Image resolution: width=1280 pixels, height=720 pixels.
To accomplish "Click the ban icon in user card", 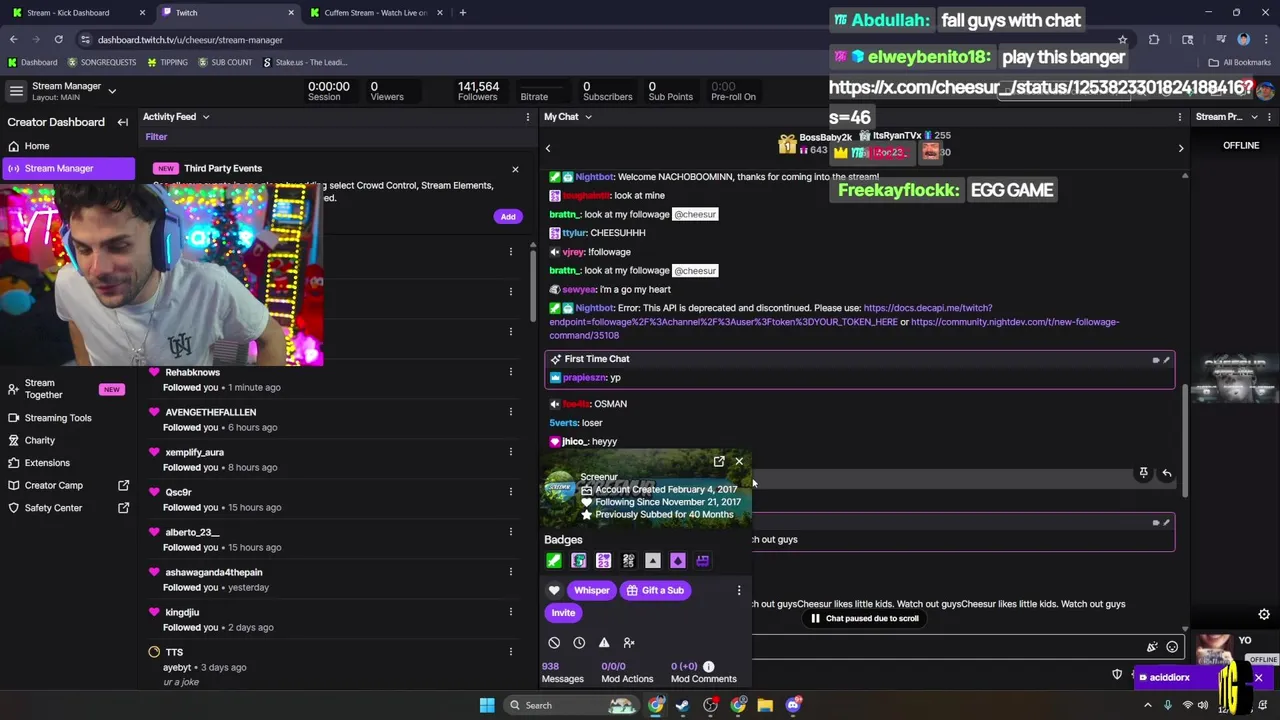I will tap(554, 643).
